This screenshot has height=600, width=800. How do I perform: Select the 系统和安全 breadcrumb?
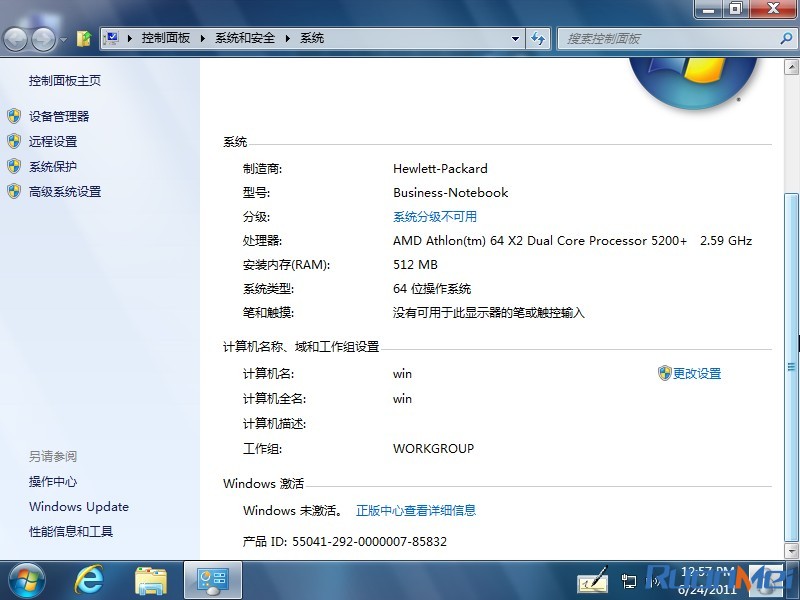(245, 38)
